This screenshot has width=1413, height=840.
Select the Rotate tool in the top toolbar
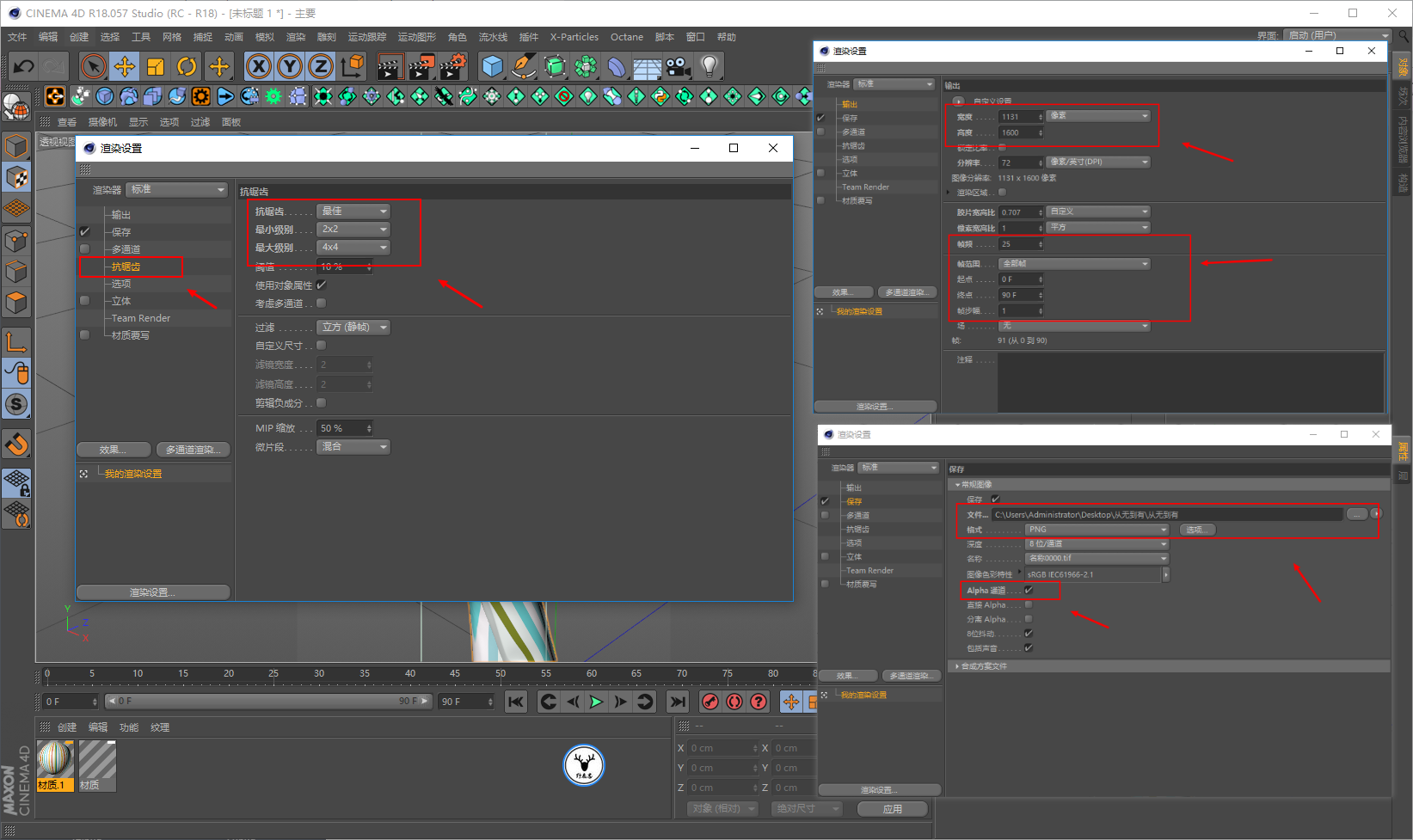click(187, 66)
